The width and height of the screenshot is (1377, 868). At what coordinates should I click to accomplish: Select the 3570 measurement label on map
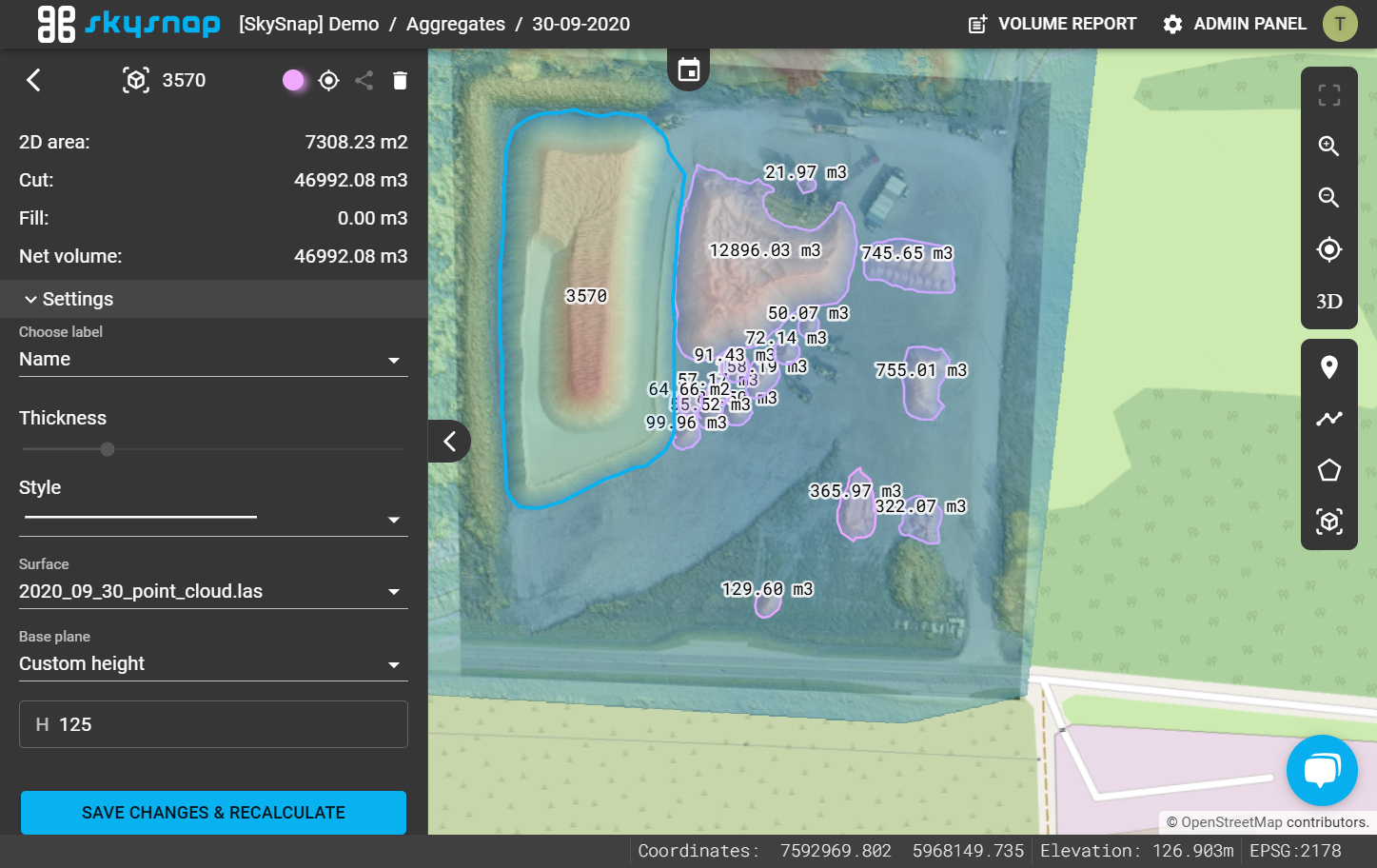point(586,296)
